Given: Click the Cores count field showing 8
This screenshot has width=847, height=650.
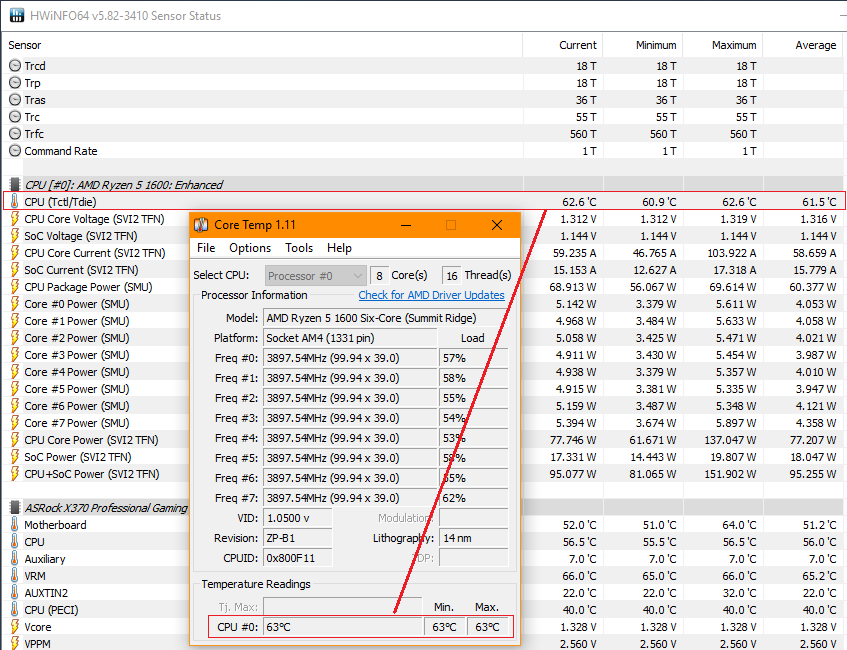Looking at the screenshot, I should coord(379,276).
